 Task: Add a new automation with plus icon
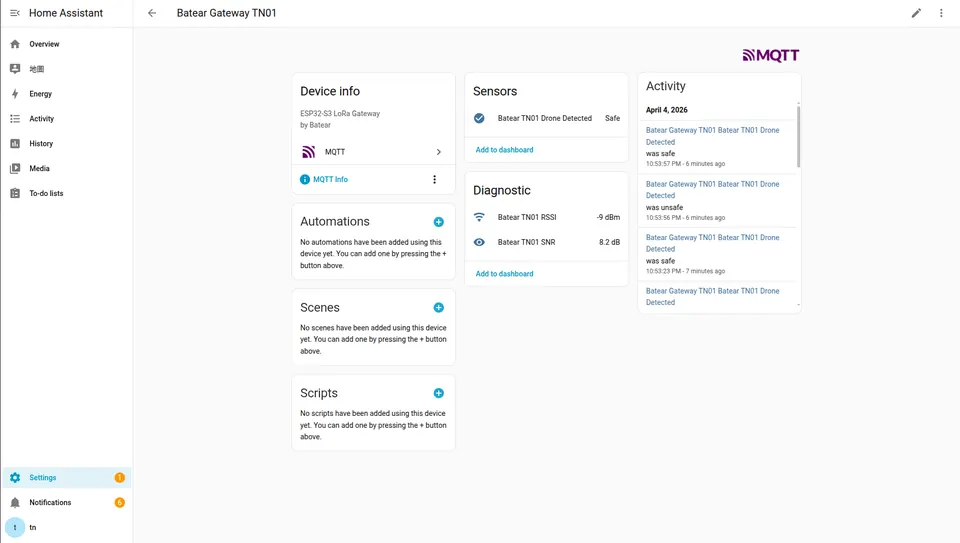click(438, 222)
